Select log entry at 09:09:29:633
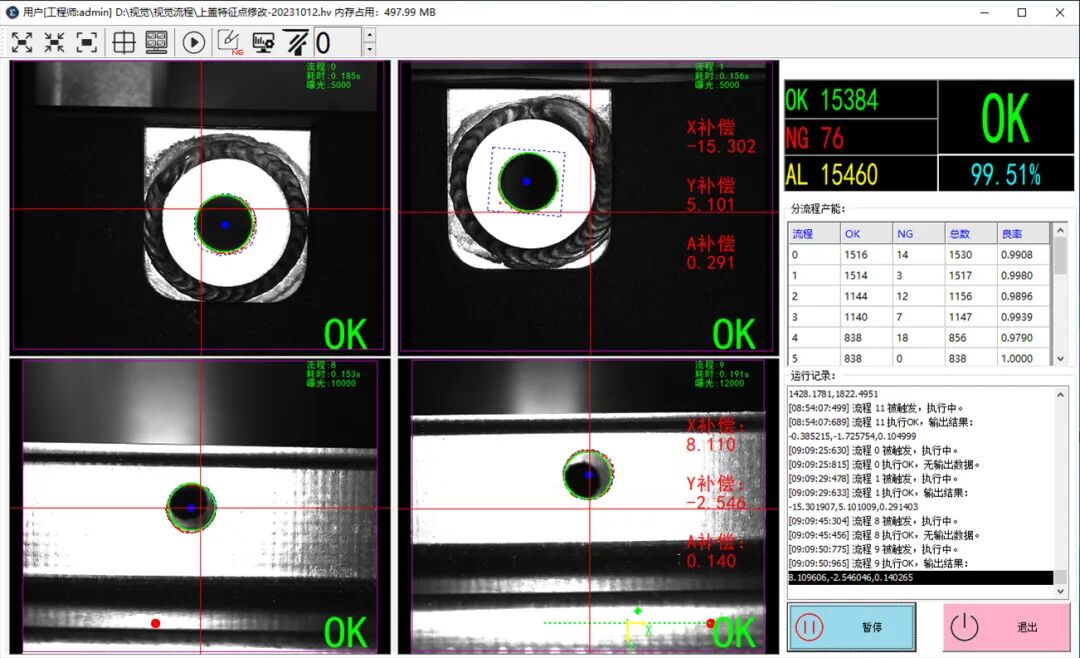The height and width of the screenshot is (658, 1080). pyautogui.click(x=878, y=493)
